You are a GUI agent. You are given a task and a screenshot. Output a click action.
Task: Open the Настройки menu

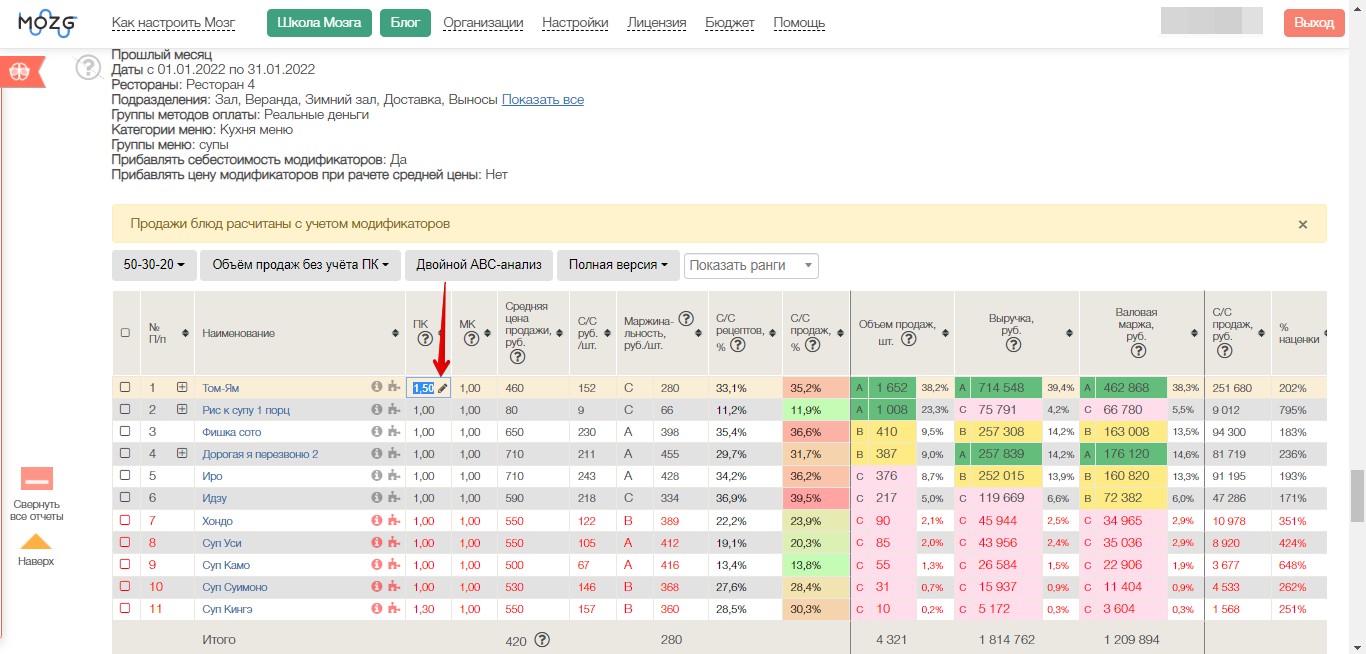coord(575,23)
